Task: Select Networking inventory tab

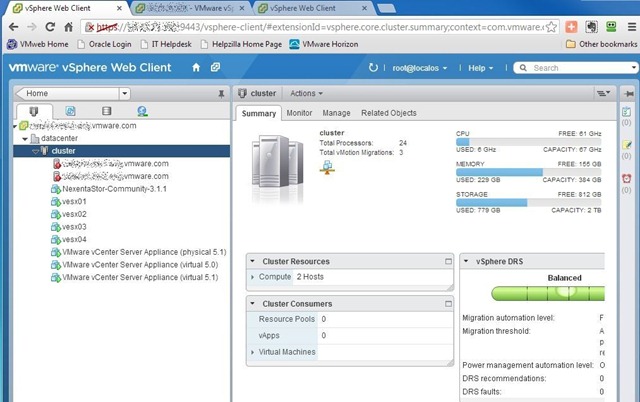Action: (x=142, y=111)
